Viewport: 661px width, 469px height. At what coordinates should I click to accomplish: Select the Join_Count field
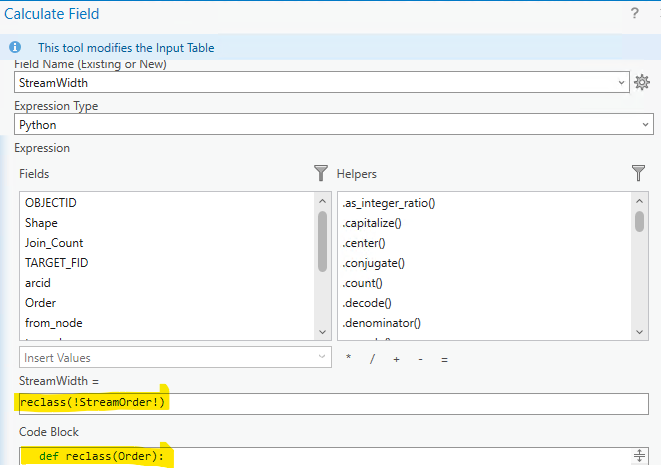54,243
